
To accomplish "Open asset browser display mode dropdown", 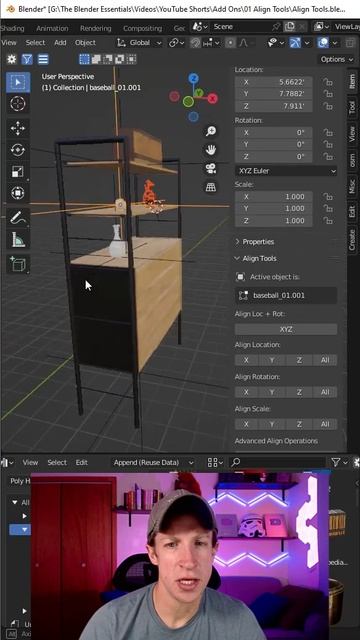I will pos(215,462).
